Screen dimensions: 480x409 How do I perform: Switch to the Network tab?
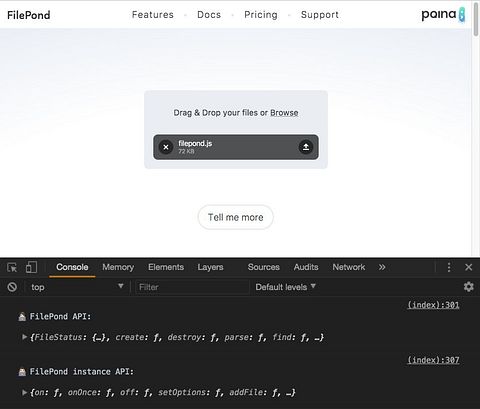coord(349,267)
